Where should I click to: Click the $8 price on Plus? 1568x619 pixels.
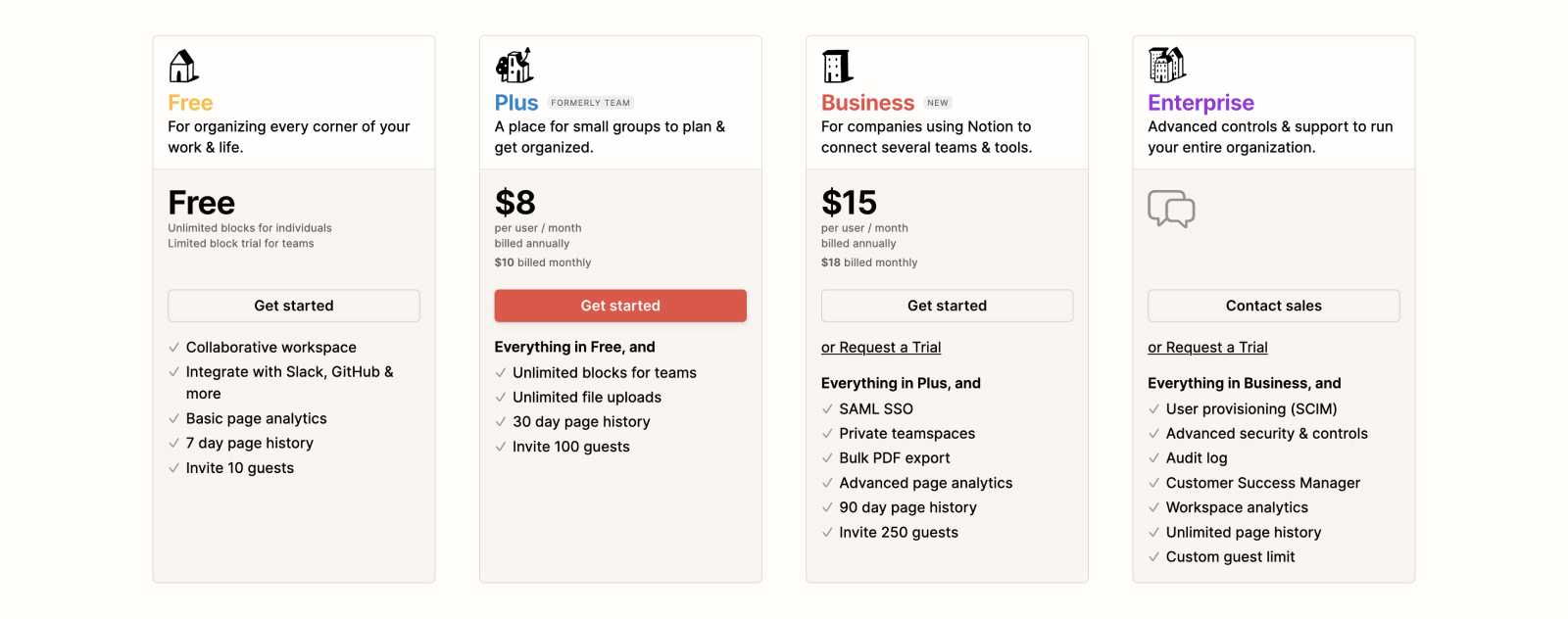coord(515,203)
